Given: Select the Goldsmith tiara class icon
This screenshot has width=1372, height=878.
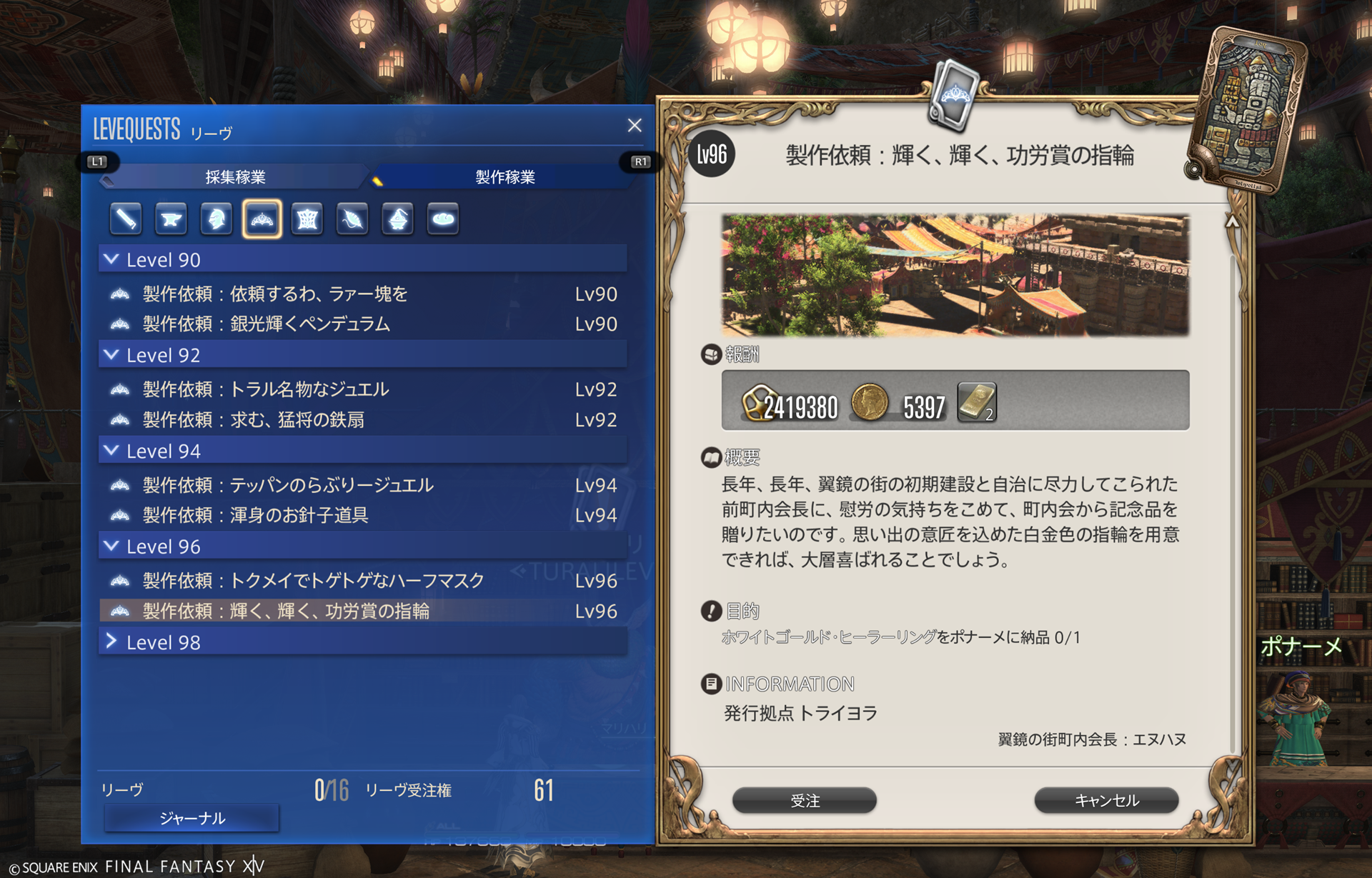Looking at the screenshot, I should (262, 219).
